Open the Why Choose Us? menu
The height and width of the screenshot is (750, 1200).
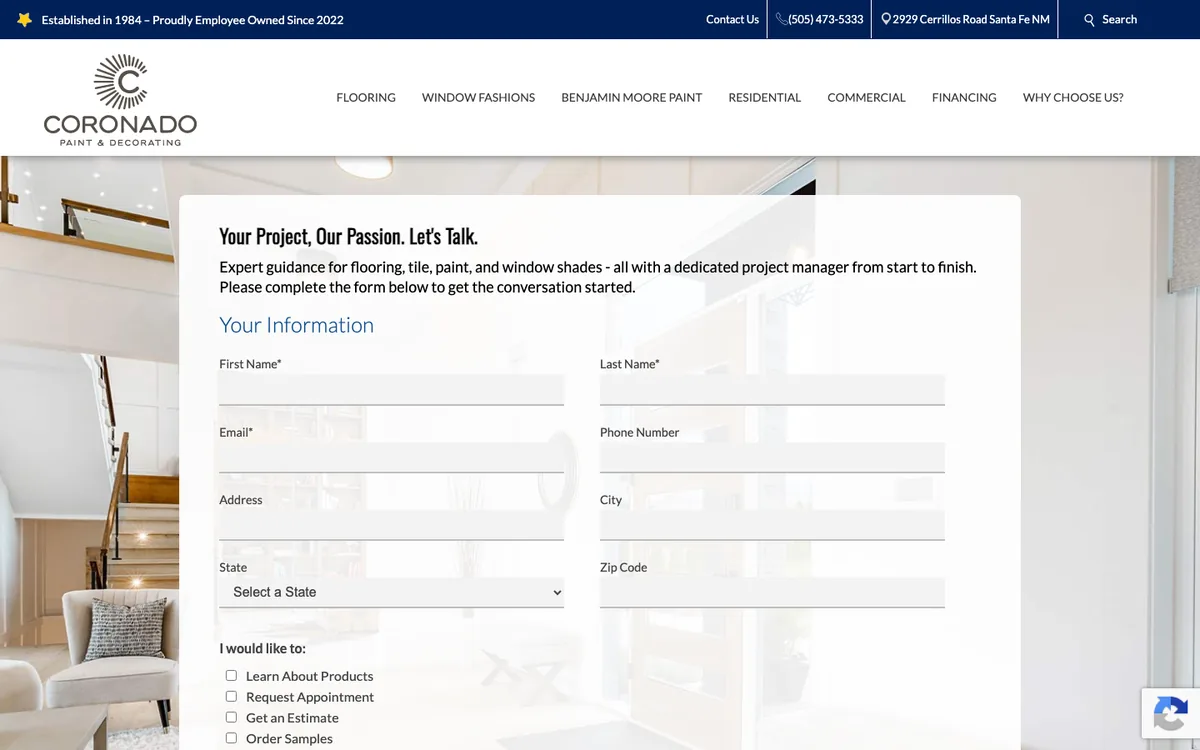pos(1073,97)
